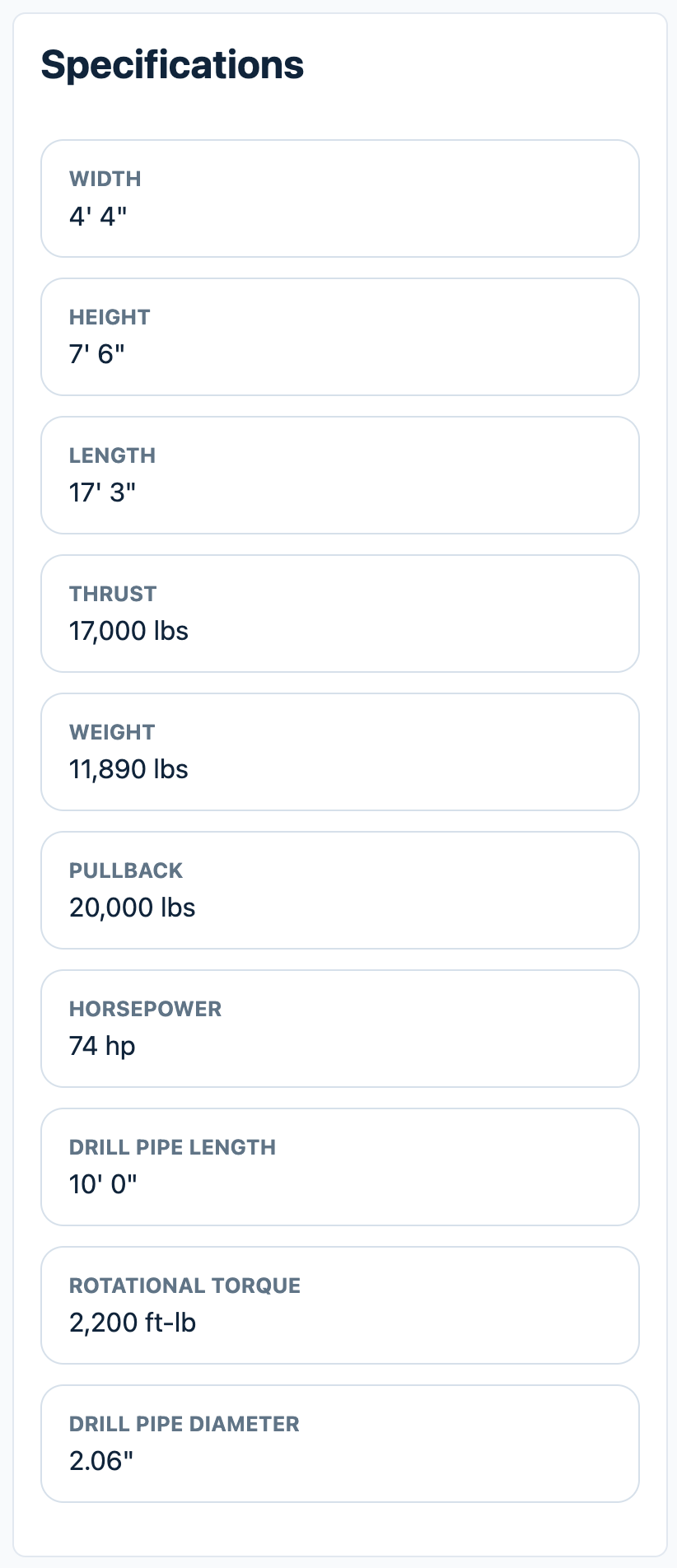Image resolution: width=677 pixels, height=1568 pixels.
Task: Select the 17' 3" length value
Action: tap(102, 493)
